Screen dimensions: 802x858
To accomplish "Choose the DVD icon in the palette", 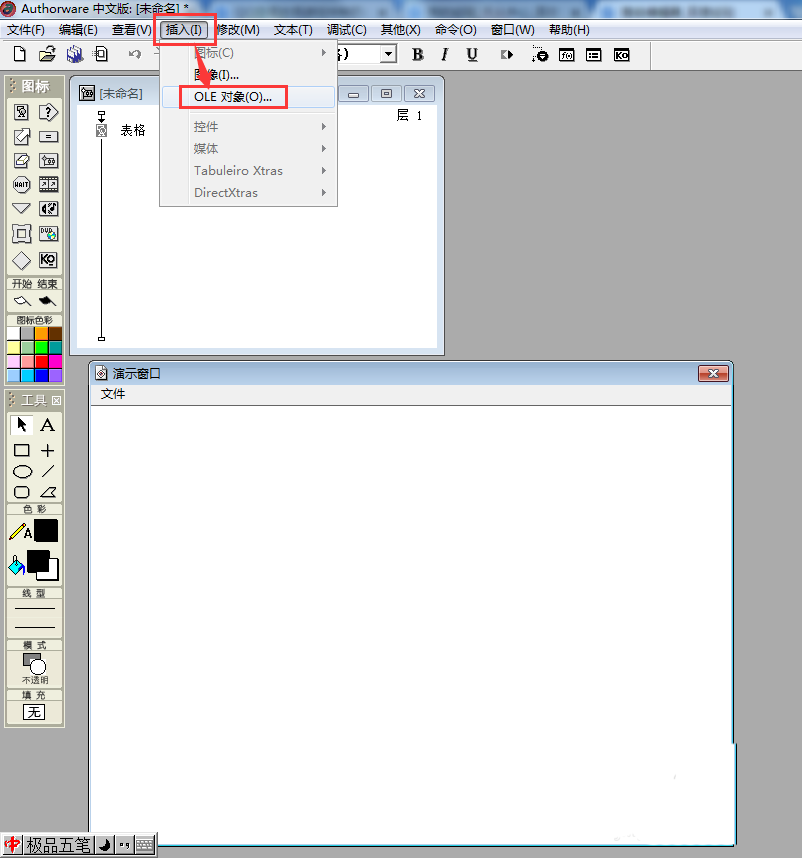I will (x=48, y=234).
